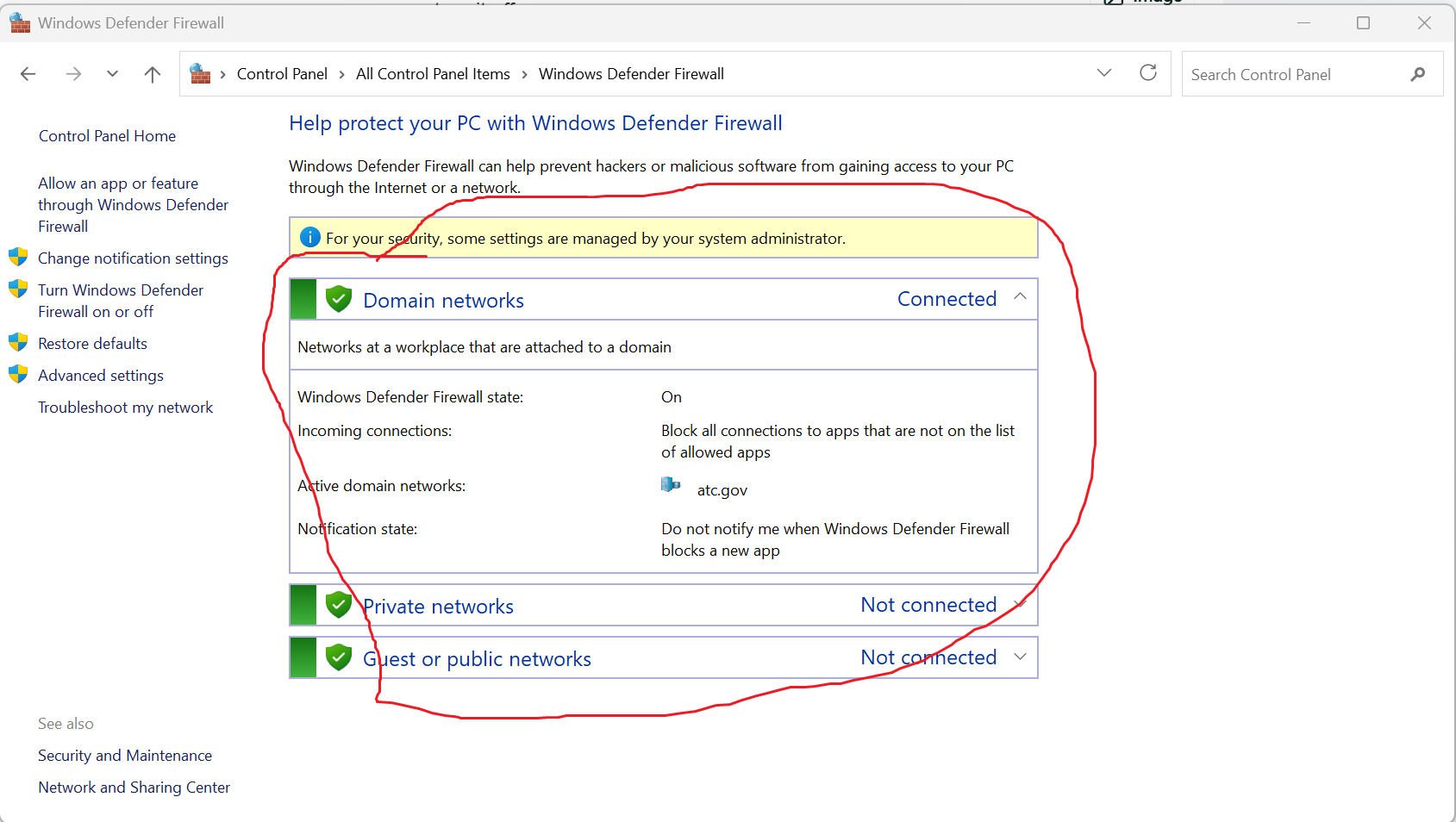This screenshot has width=1456, height=822.
Task: Open Network and Sharing Center link
Action: (x=134, y=788)
